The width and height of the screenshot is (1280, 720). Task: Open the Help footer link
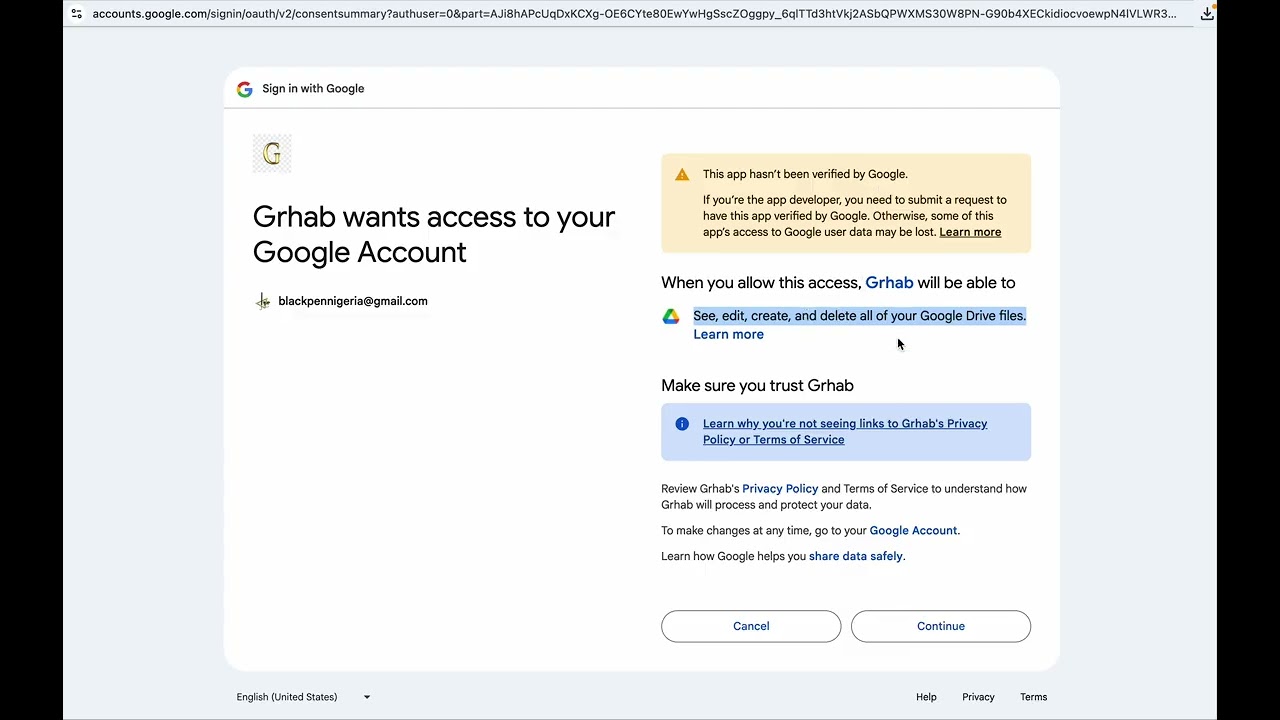pos(926,697)
